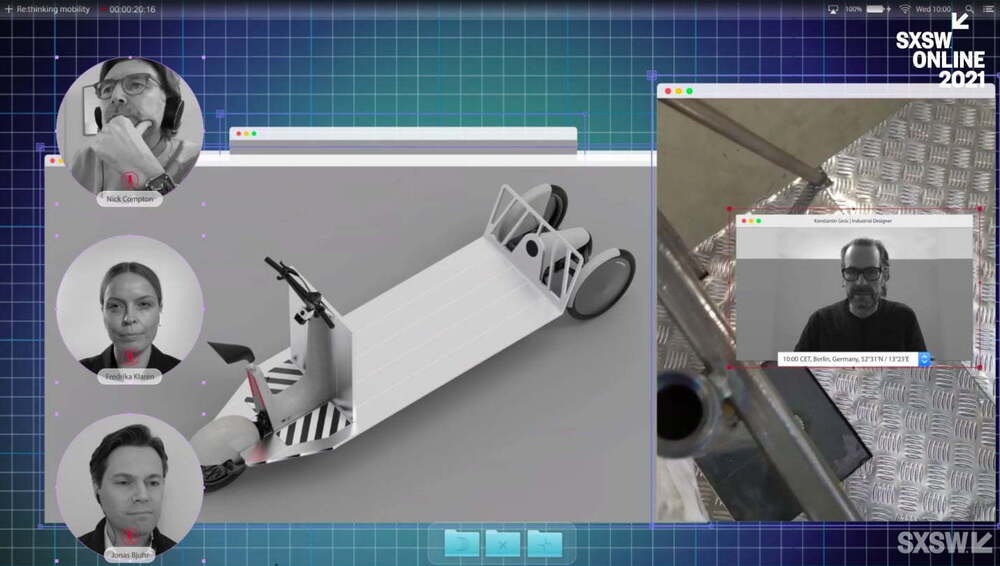
Task: Open Spotlight search magnifier icon
Action: pyautogui.click(x=970, y=9)
